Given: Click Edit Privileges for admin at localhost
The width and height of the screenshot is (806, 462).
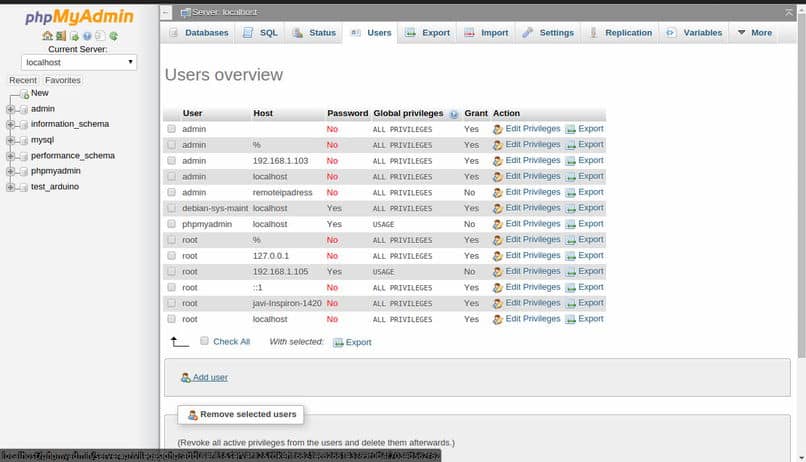Looking at the screenshot, I should (x=533, y=176).
